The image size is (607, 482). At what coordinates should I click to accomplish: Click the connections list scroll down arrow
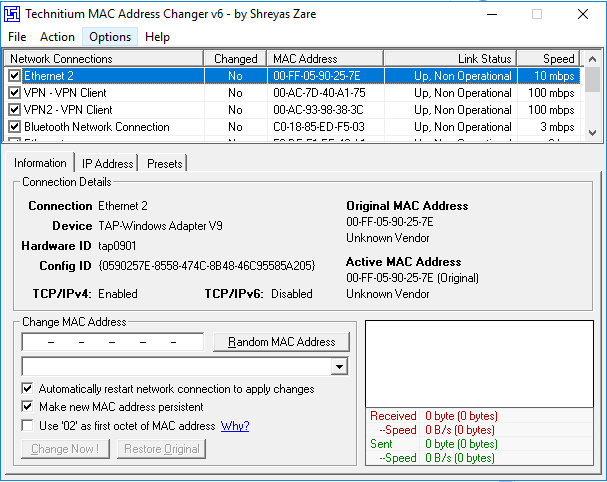592,132
